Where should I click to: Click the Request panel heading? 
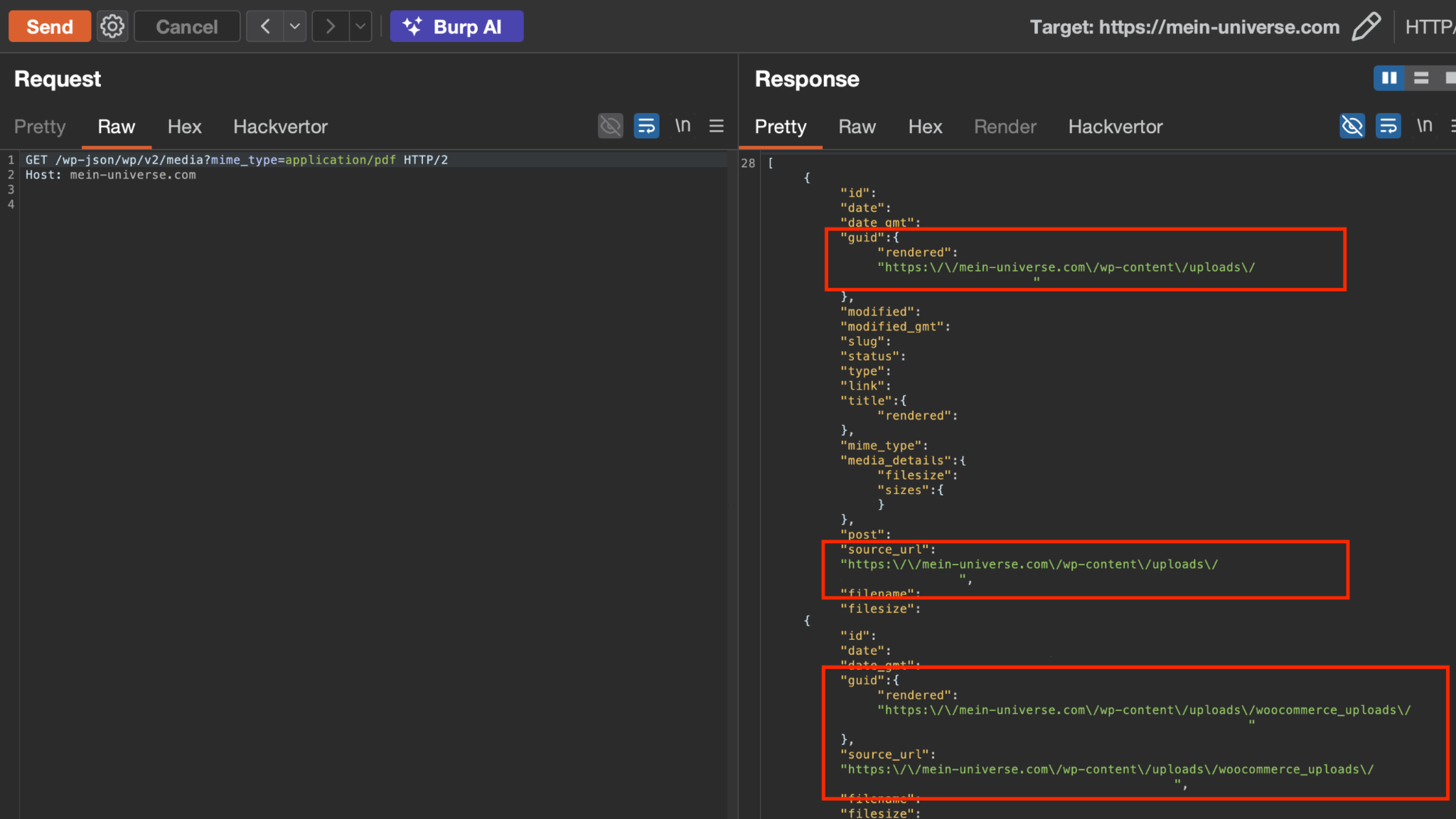(x=58, y=78)
